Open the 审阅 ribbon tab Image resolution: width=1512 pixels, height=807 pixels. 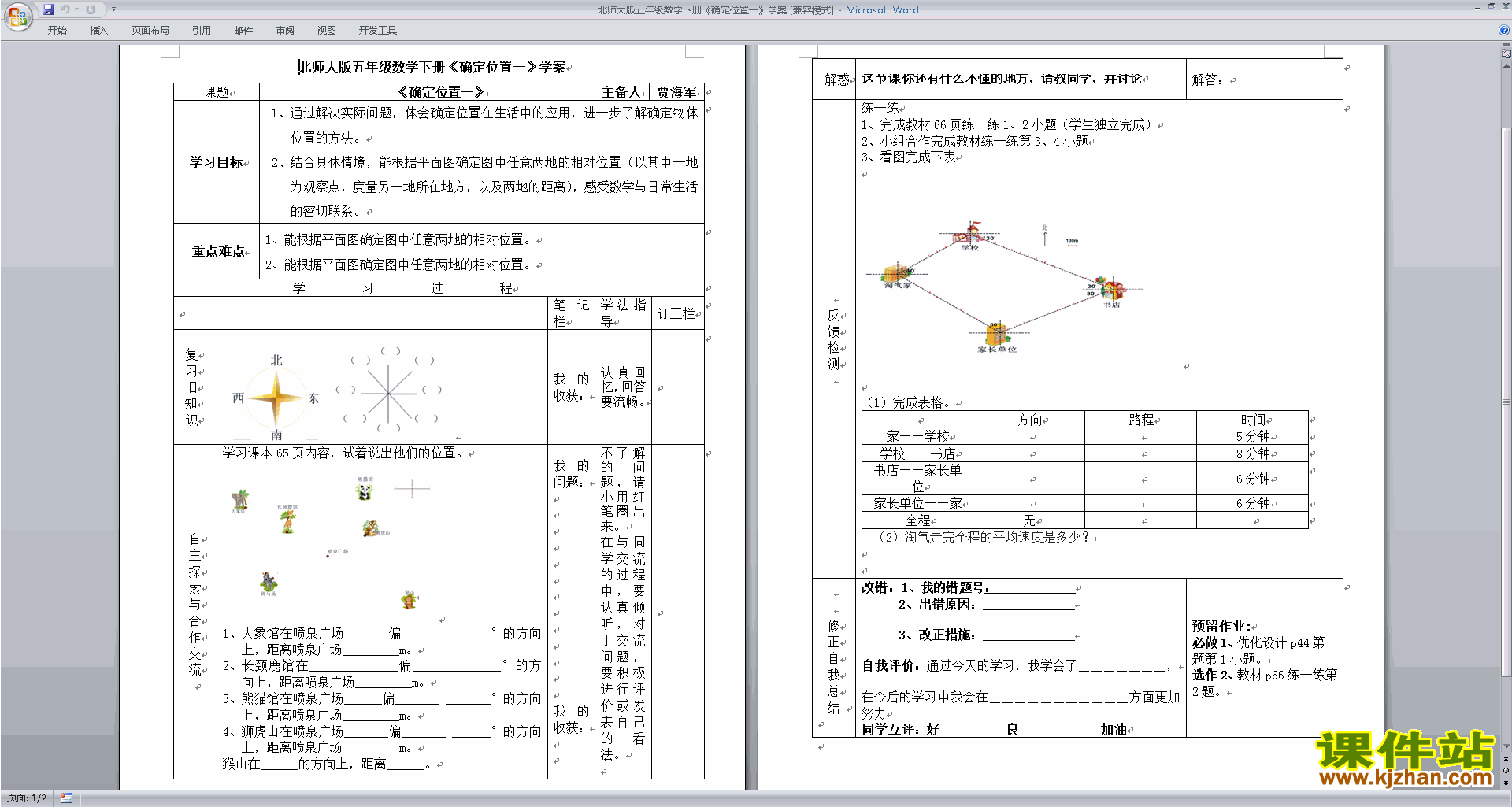pyautogui.click(x=285, y=31)
